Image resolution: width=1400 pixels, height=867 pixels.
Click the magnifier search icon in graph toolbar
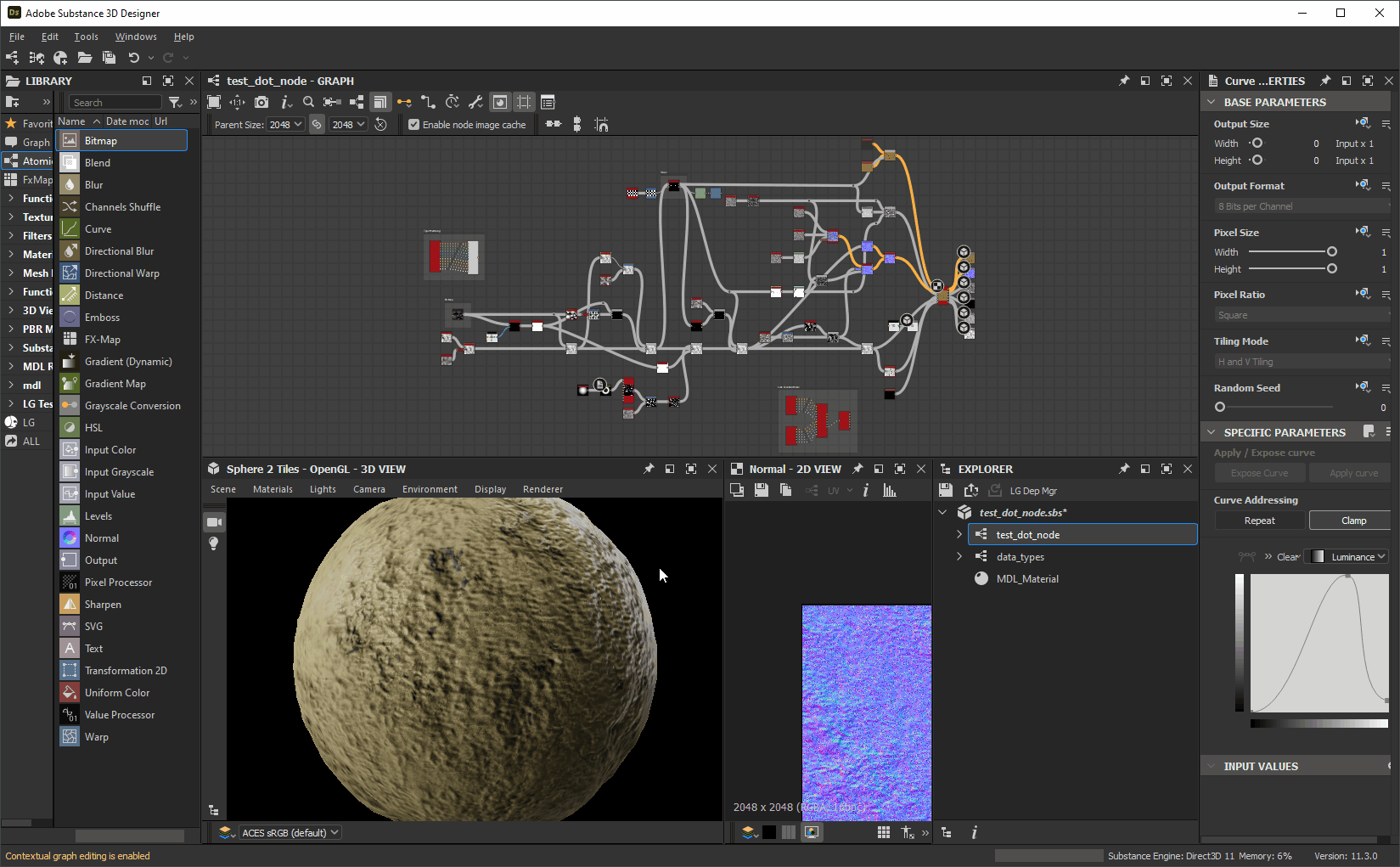tap(309, 102)
